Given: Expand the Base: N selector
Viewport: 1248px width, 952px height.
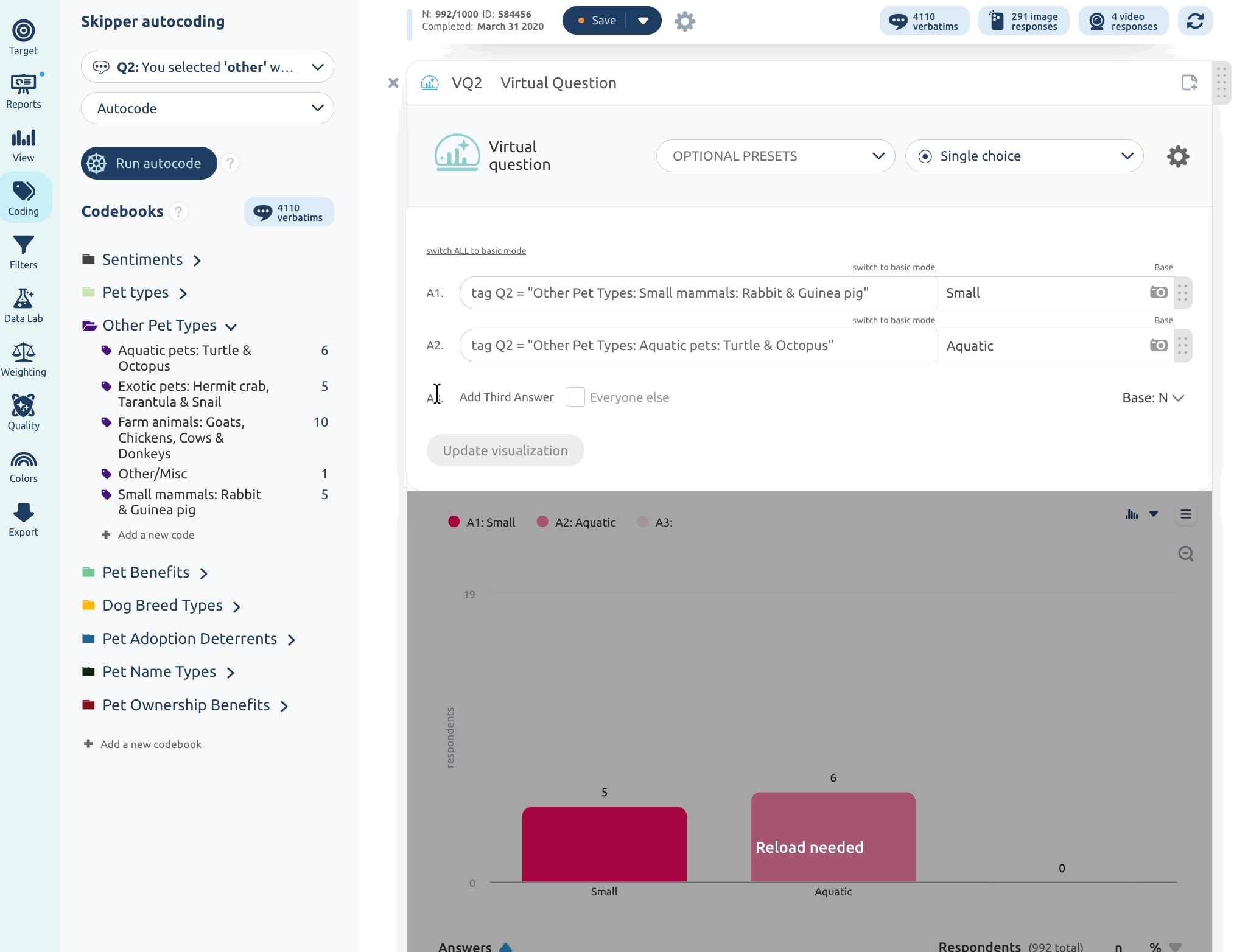Looking at the screenshot, I should click(1152, 398).
